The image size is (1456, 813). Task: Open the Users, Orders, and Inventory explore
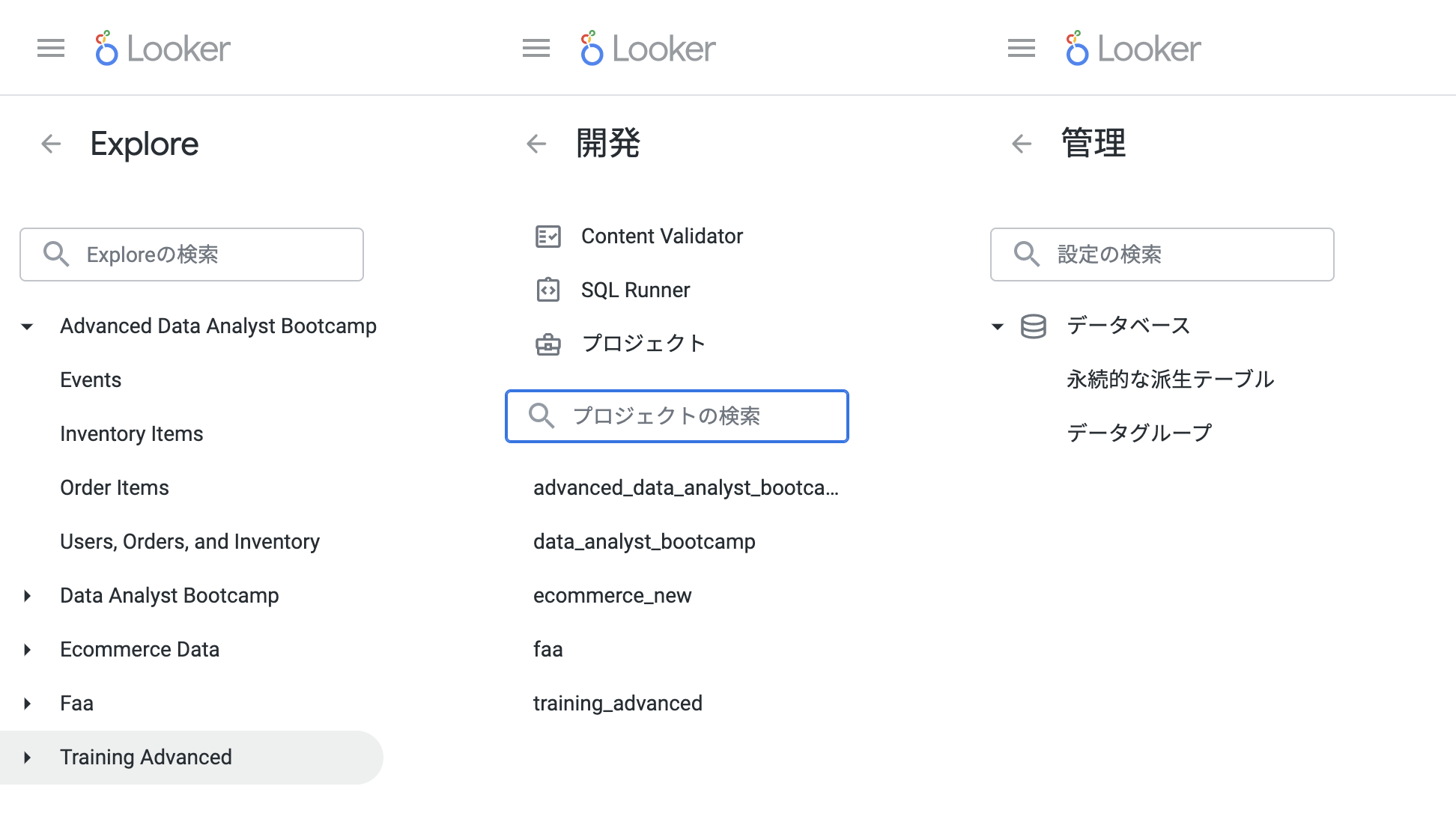(x=189, y=541)
